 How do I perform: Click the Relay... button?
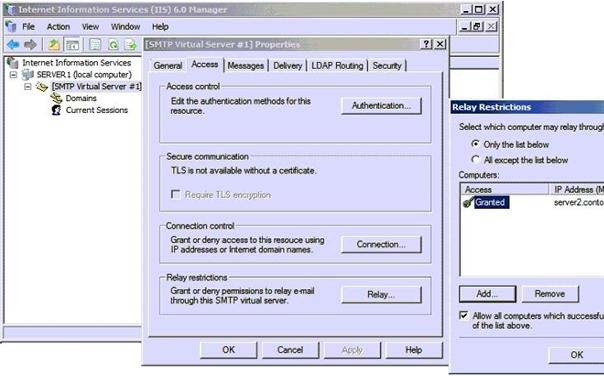(x=381, y=294)
